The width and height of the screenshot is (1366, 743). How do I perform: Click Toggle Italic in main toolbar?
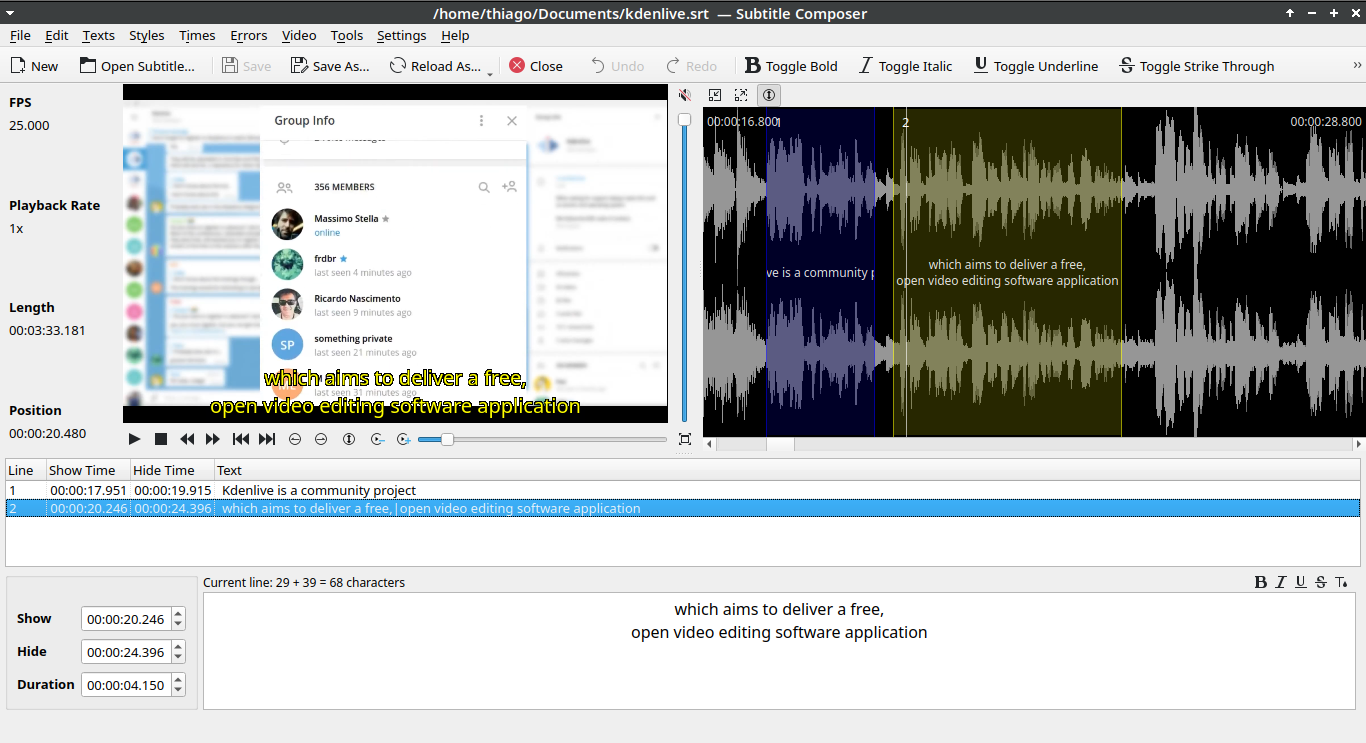coord(905,66)
